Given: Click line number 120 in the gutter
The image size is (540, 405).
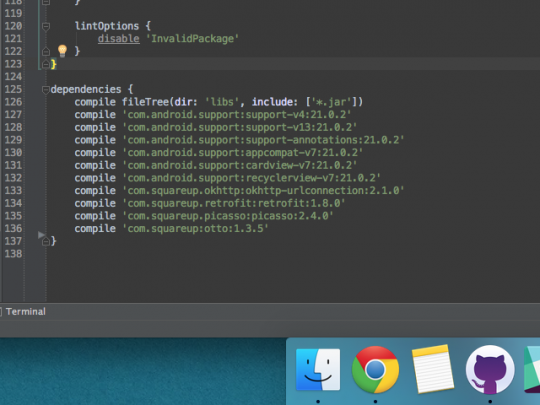Looking at the screenshot, I should [x=13, y=26].
